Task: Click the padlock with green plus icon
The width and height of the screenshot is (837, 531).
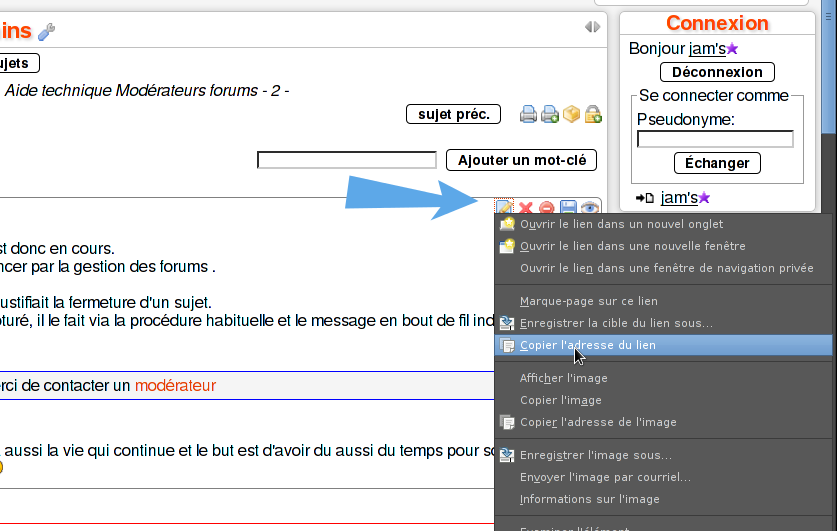Action: [593, 114]
